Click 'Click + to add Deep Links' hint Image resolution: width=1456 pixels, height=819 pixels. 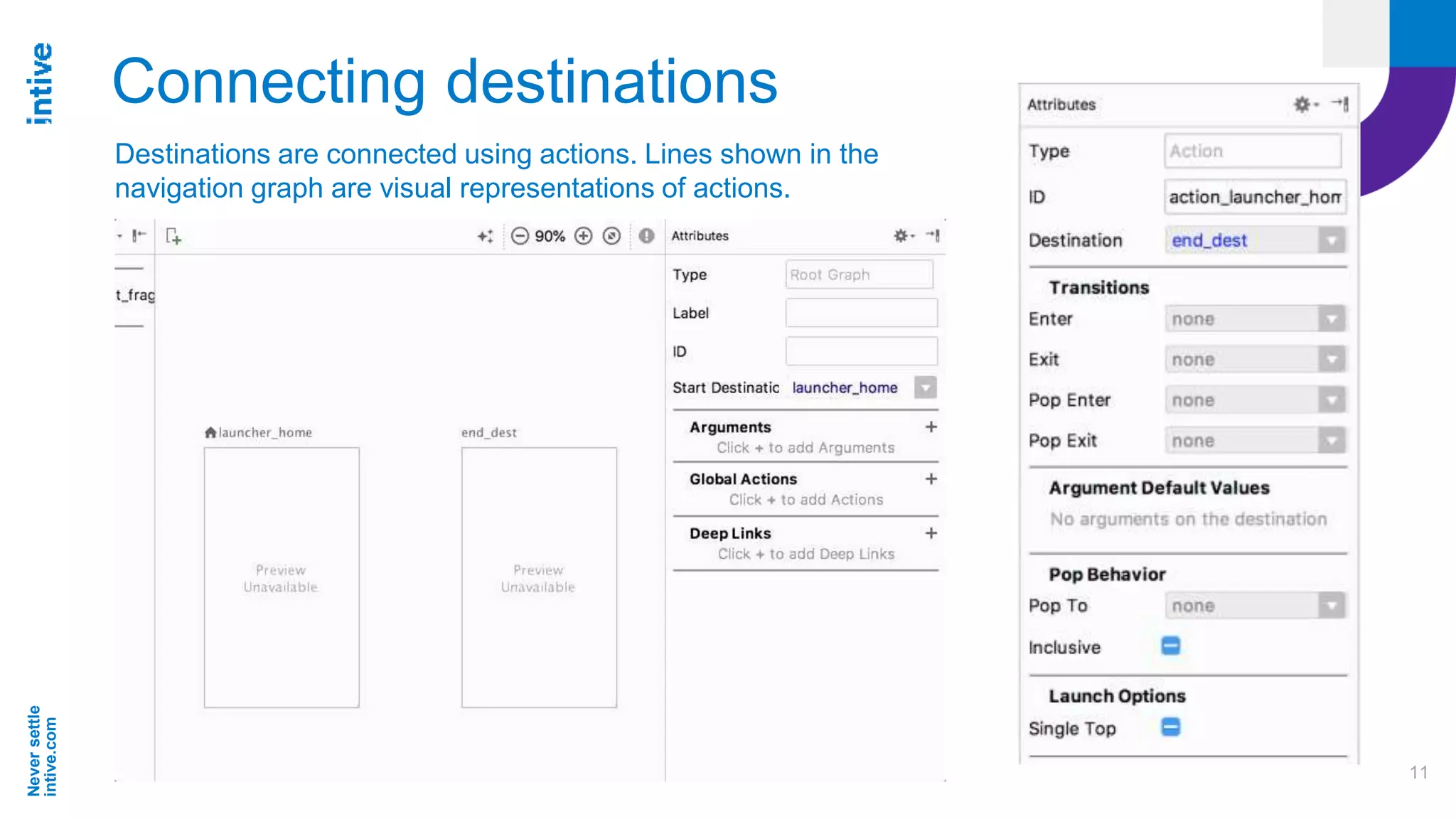point(806,554)
